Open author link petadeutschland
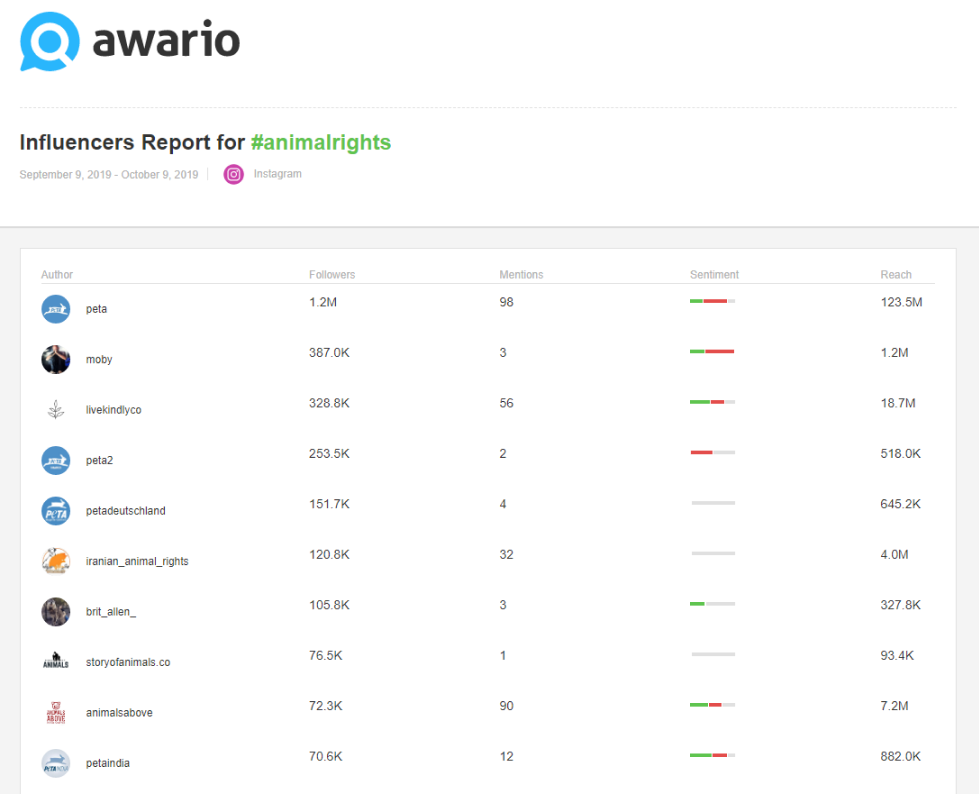This screenshot has width=979, height=794. 125,511
